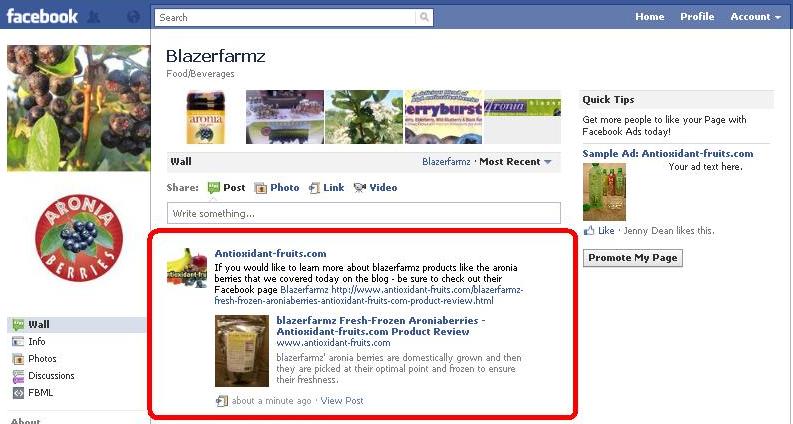Image resolution: width=793 pixels, height=424 pixels.
Task: Click the Write something input field
Action: point(364,213)
